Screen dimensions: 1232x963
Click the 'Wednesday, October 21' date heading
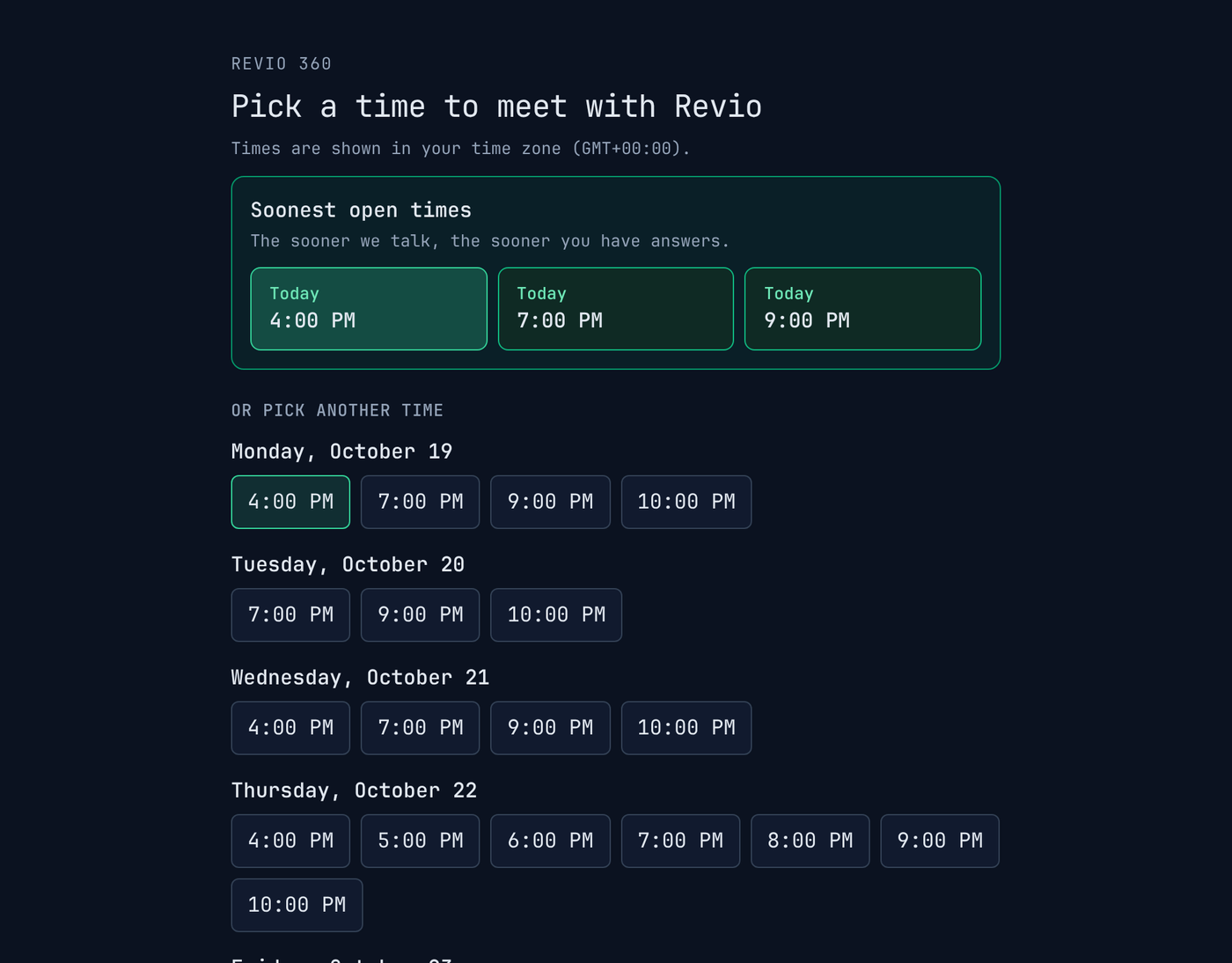point(361,678)
